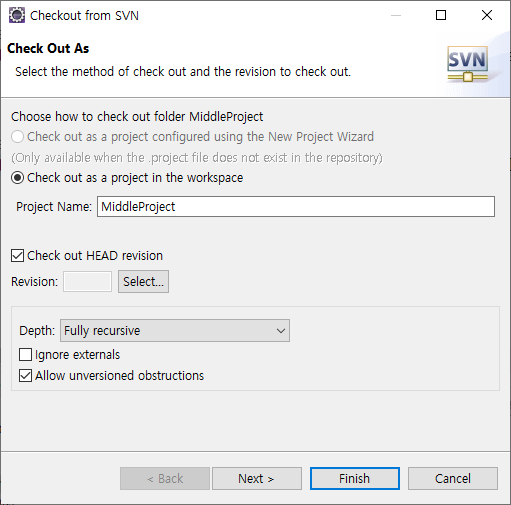Click the Eclipse icon in the title bar
511x505 pixels.
[x=17, y=15]
